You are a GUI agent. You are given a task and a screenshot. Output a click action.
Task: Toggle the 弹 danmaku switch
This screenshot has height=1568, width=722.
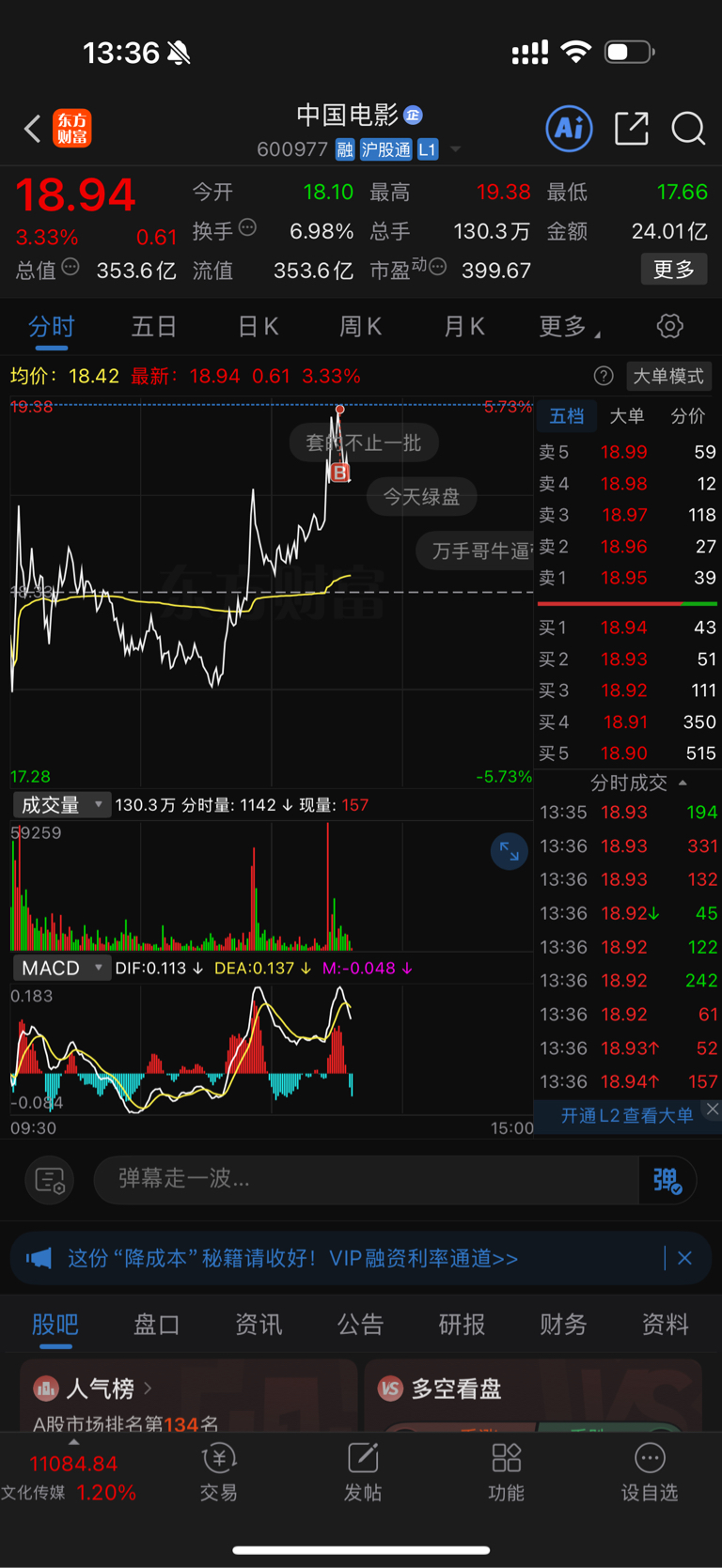click(667, 1180)
